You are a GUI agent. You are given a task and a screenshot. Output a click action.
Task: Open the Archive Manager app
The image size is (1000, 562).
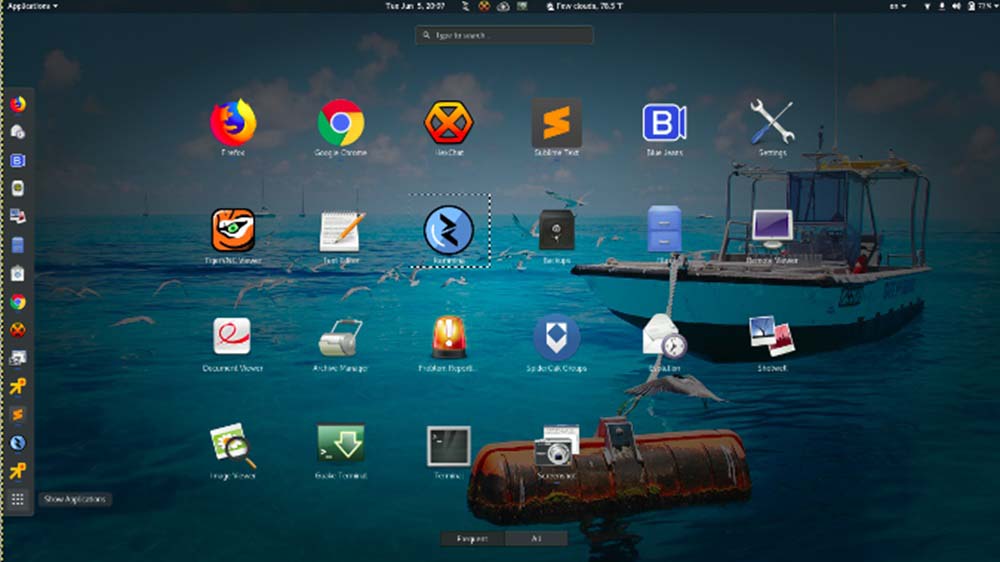point(340,338)
